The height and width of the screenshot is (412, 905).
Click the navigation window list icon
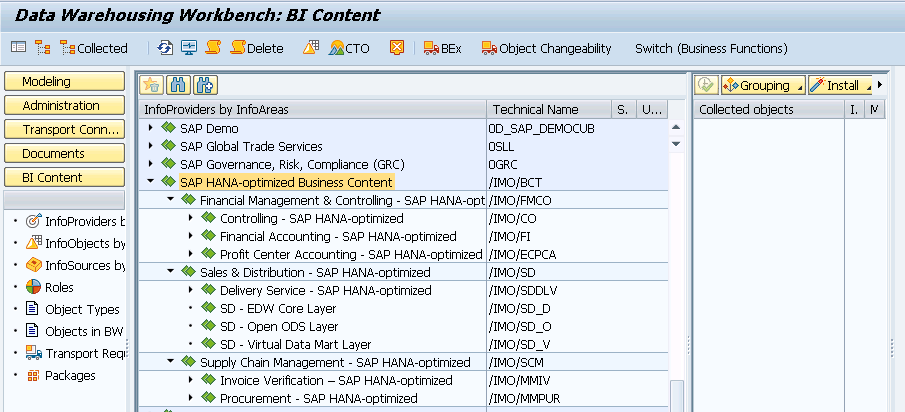18,47
